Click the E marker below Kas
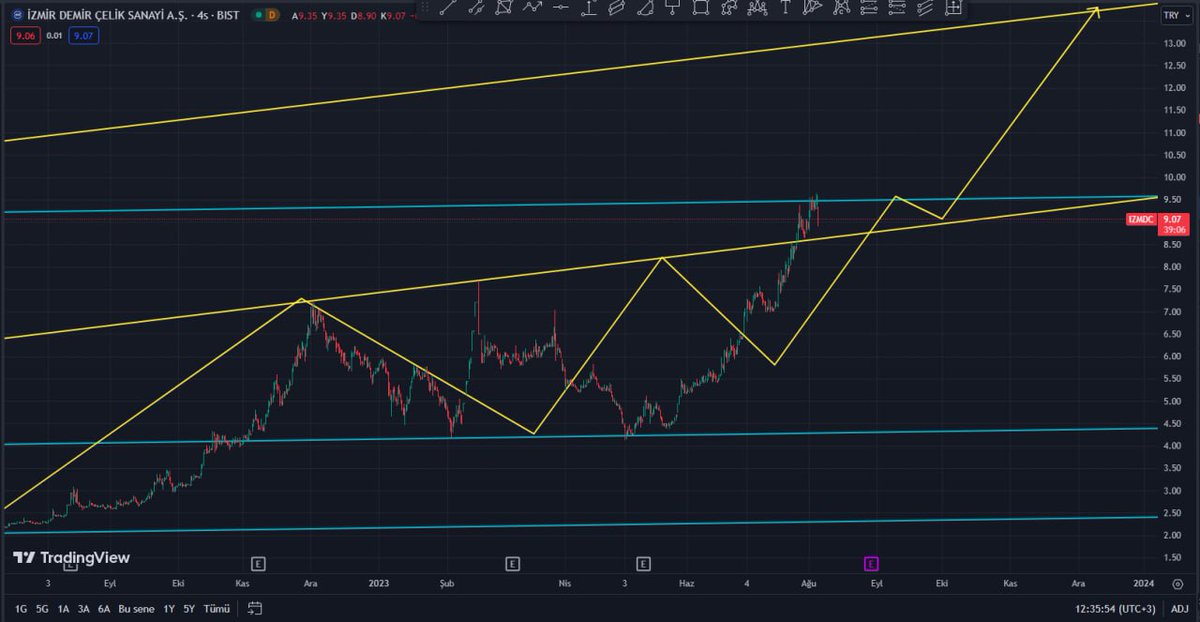 (x=258, y=564)
